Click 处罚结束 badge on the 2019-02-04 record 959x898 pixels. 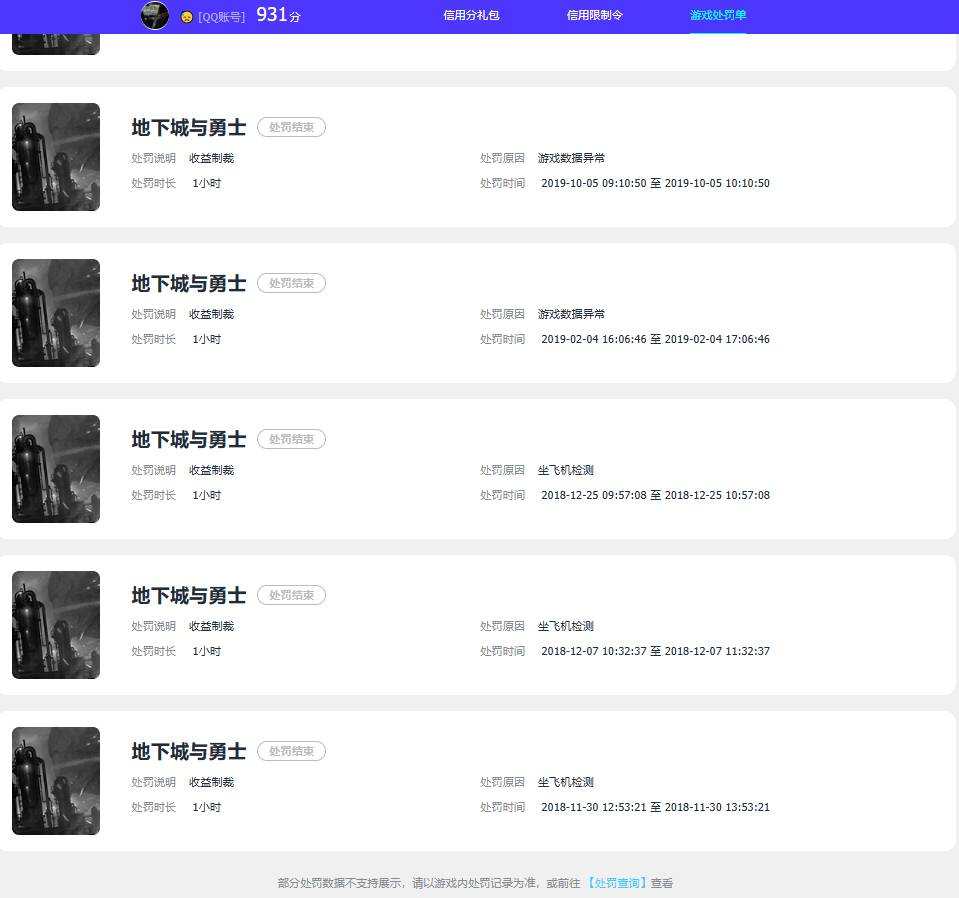tap(291, 283)
